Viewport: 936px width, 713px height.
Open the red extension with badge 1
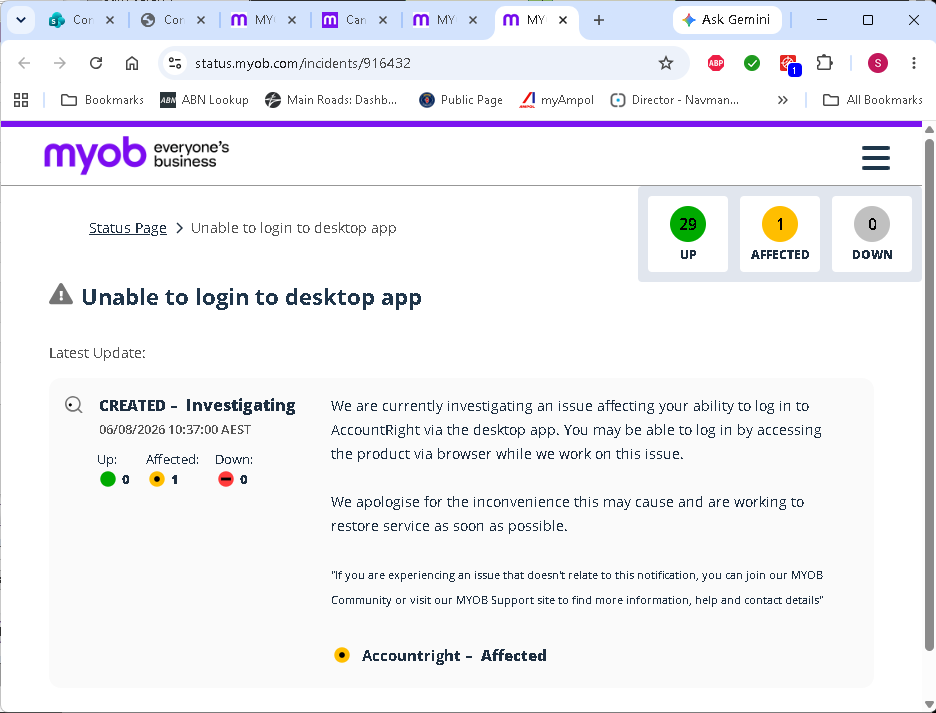[789, 64]
